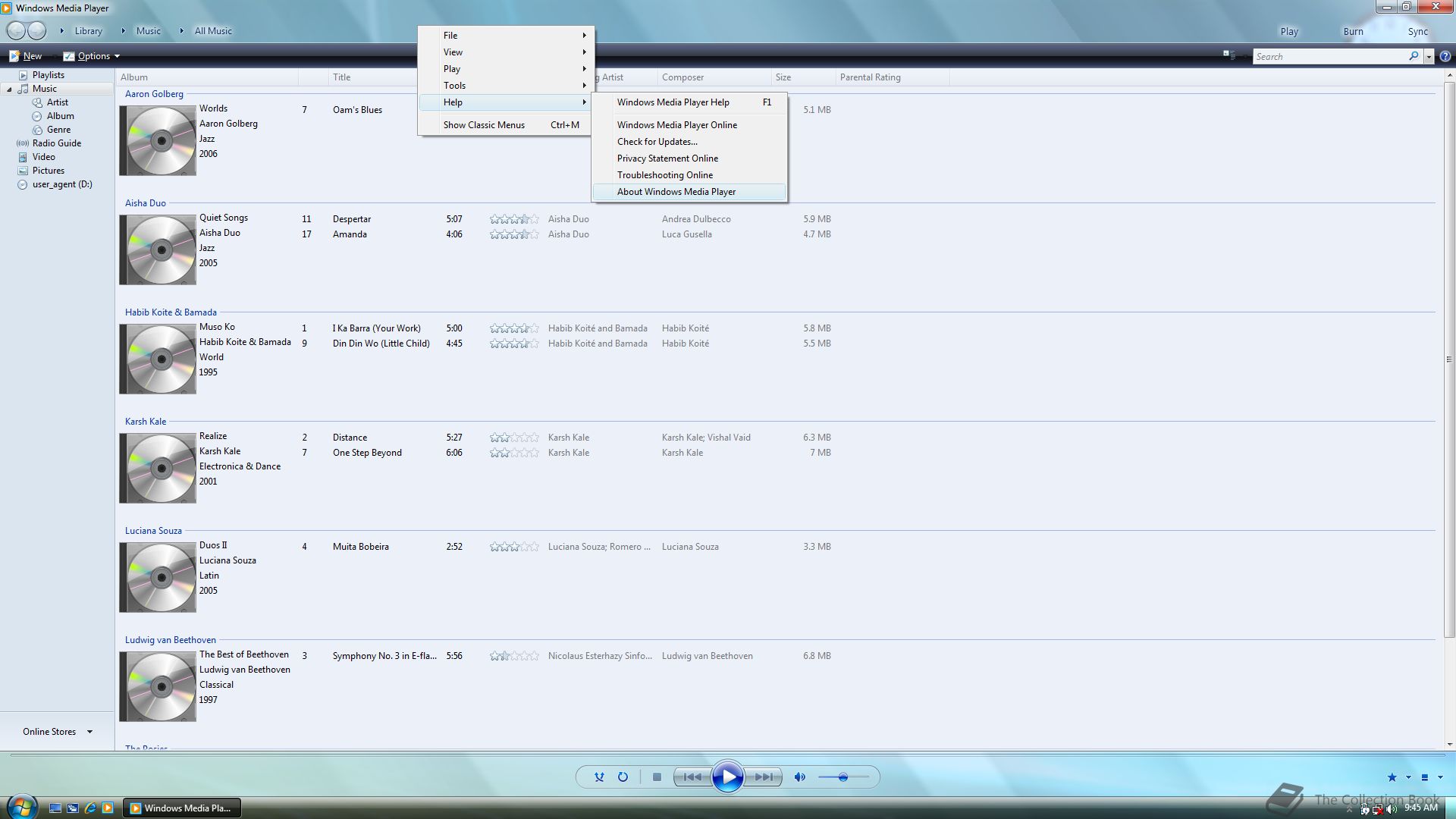Click Show Desktop quick launch icon
Screen dimensions: 1456x819
click(x=55, y=808)
